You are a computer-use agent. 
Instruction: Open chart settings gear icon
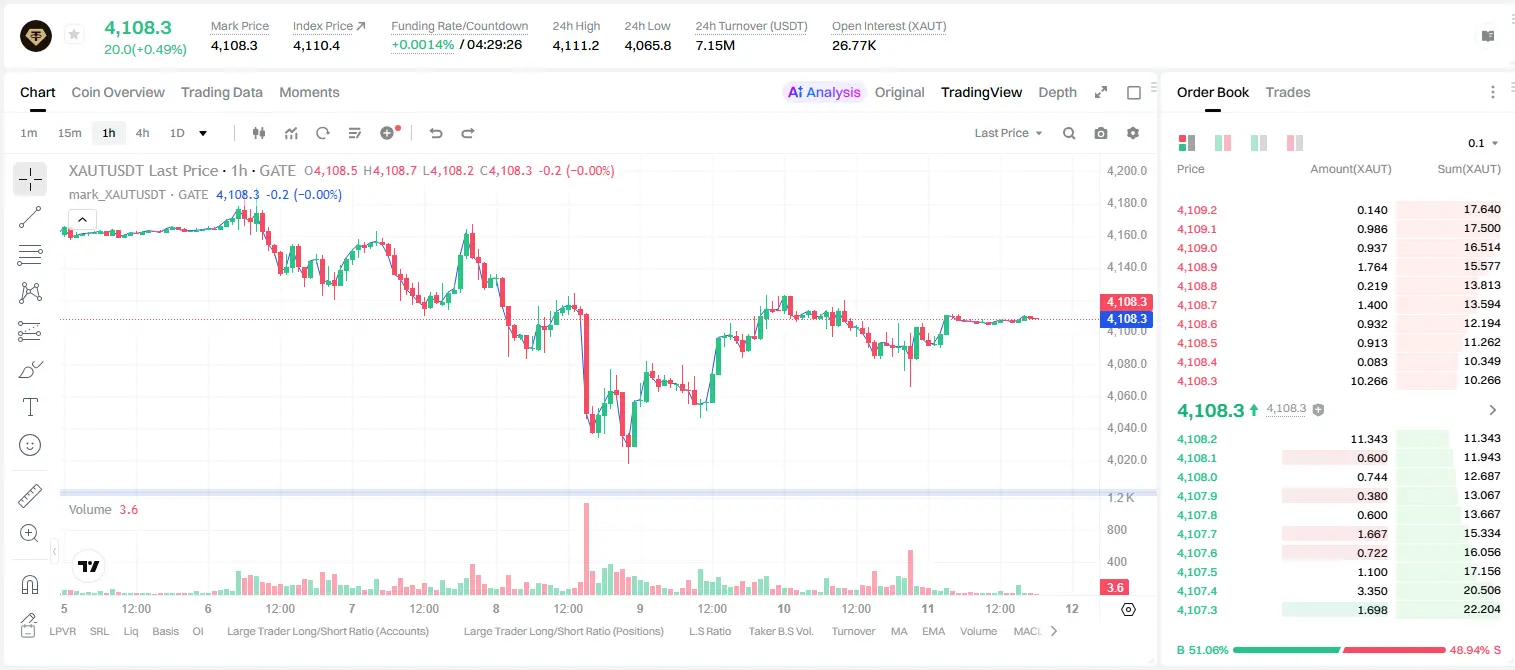1133,133
